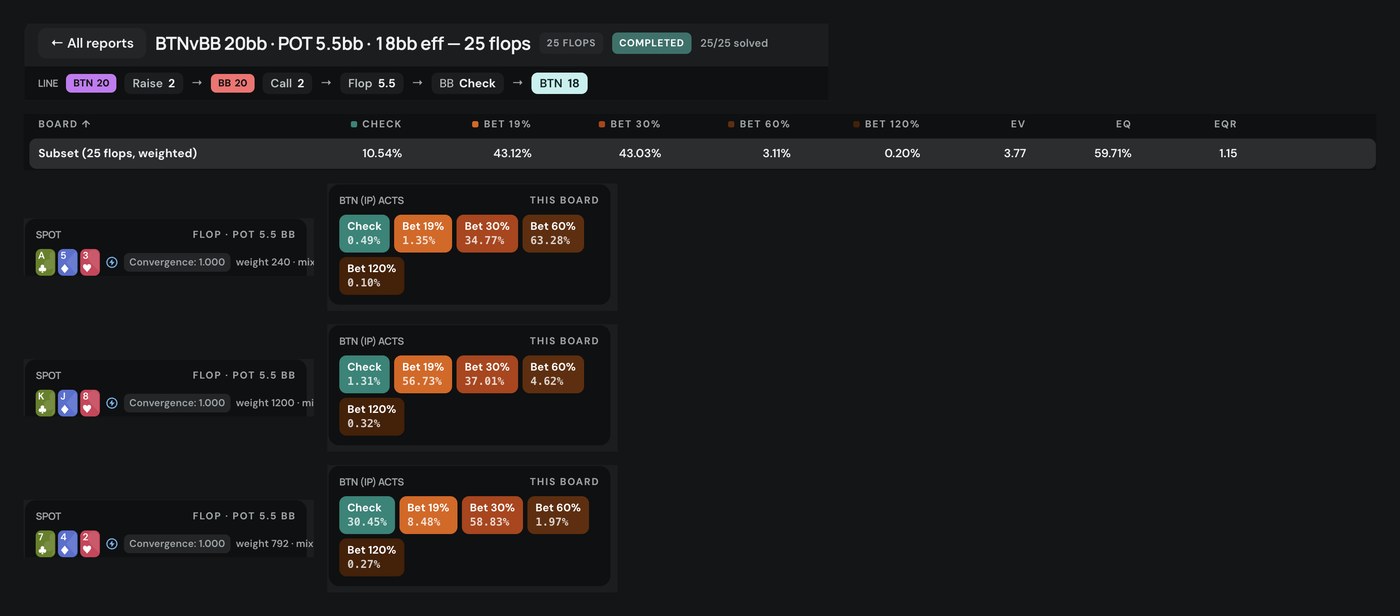Screen dimensions: 1400x616
Task: Click Convergence: 1.000 on the A-5-3 spot
Action: click(x=177, y=262)
